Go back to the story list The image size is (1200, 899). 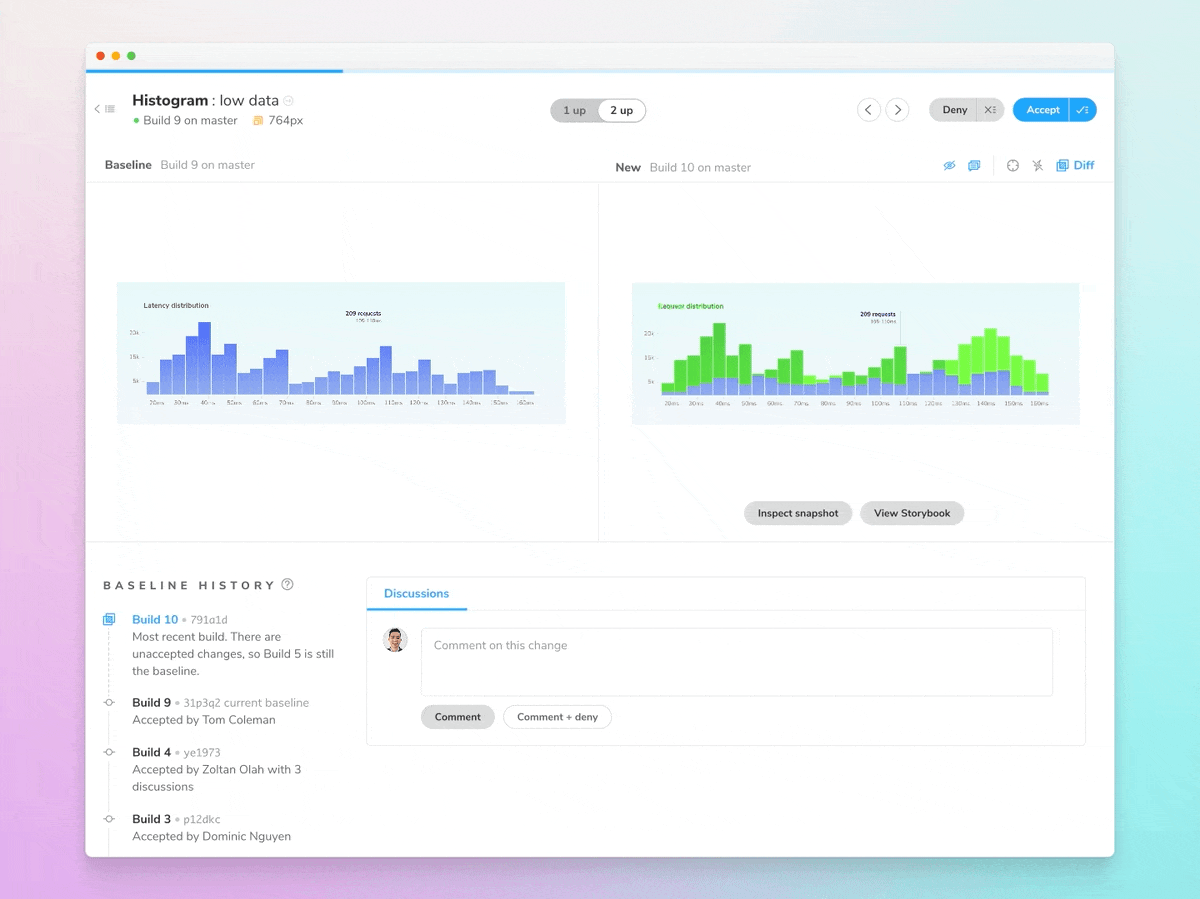pyautogui.click(x=105, y=109)
